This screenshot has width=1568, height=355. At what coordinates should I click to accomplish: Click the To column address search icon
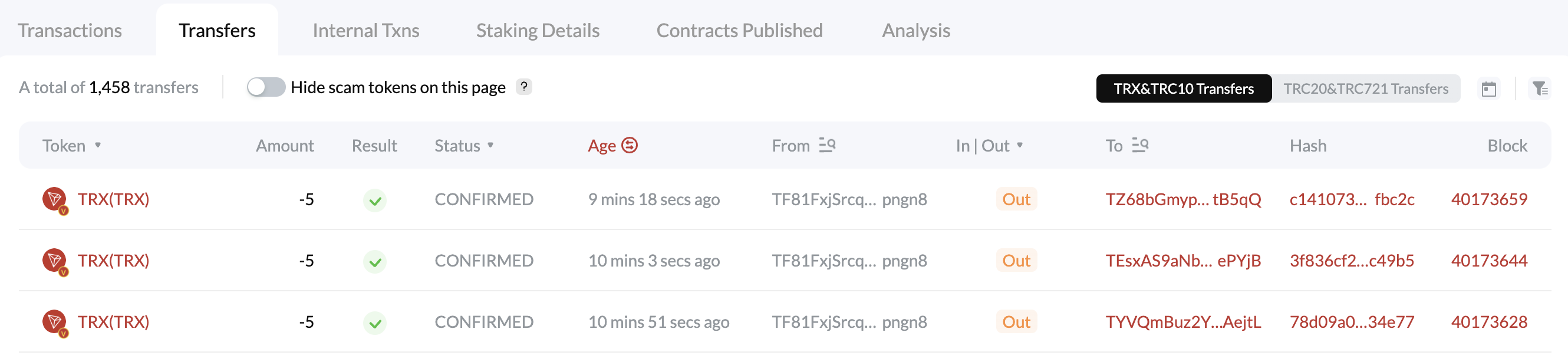[1139, 146]
